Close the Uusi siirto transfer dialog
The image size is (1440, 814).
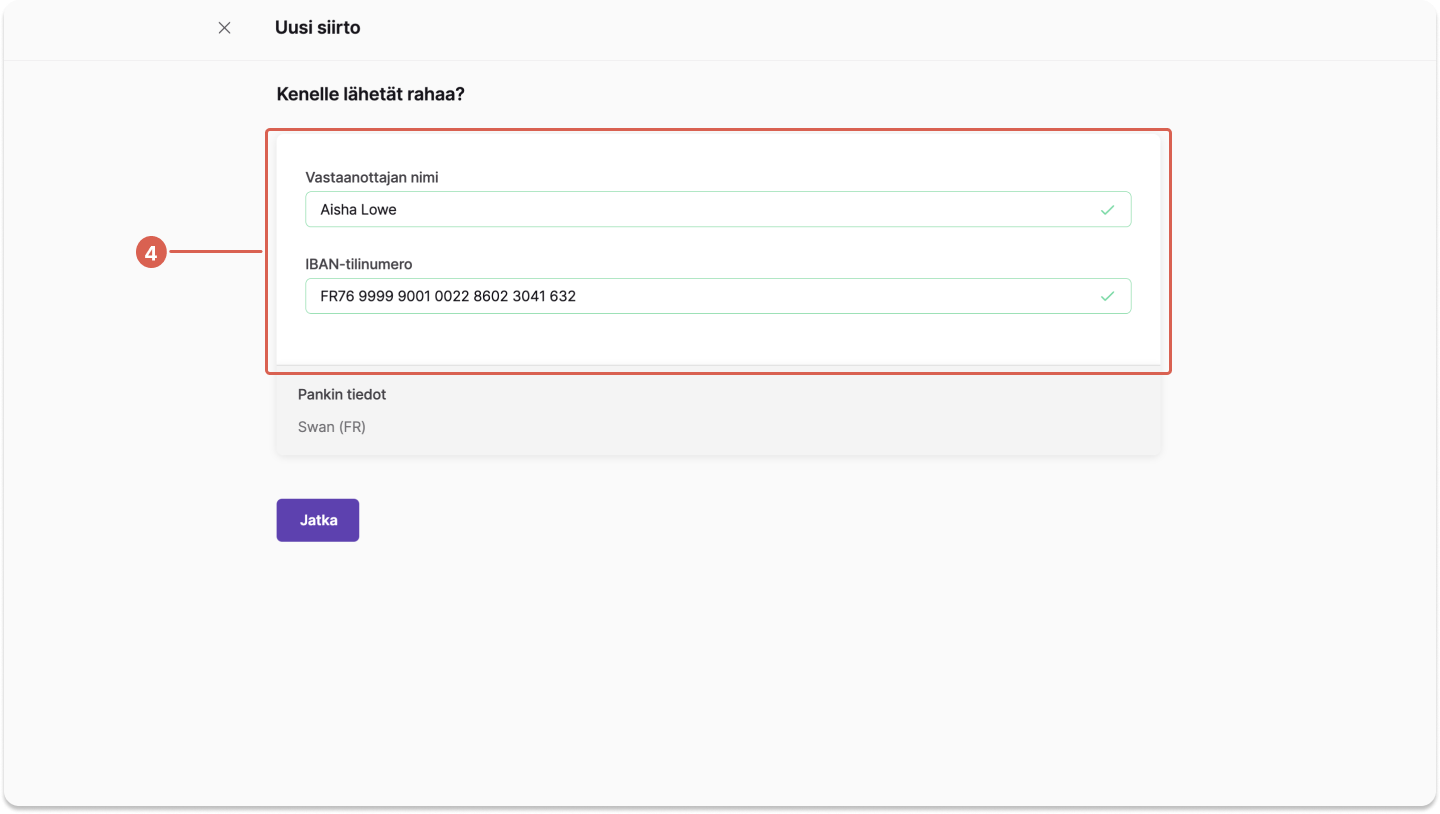coord(224,28)
